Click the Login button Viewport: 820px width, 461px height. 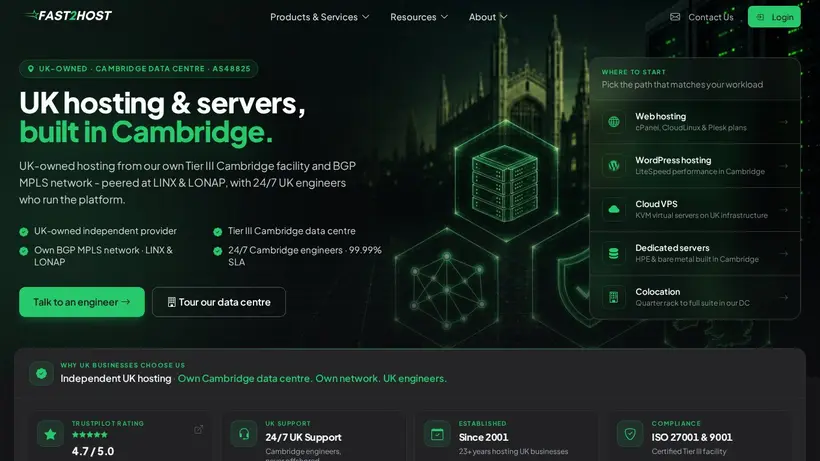pos(774,17)
